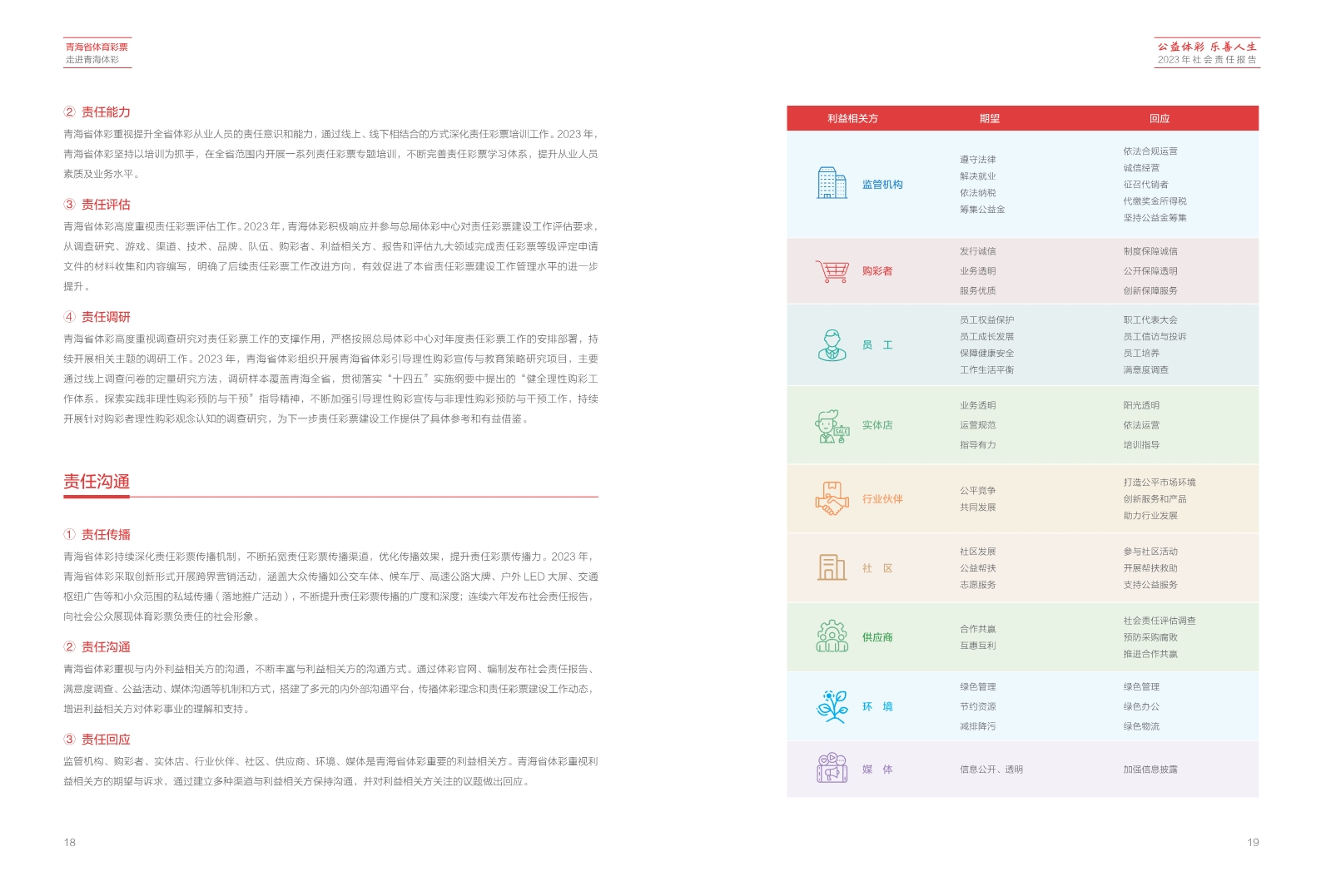
Task: Click the 购彩者 shopping cart icon
Action: tap(832, 271)
